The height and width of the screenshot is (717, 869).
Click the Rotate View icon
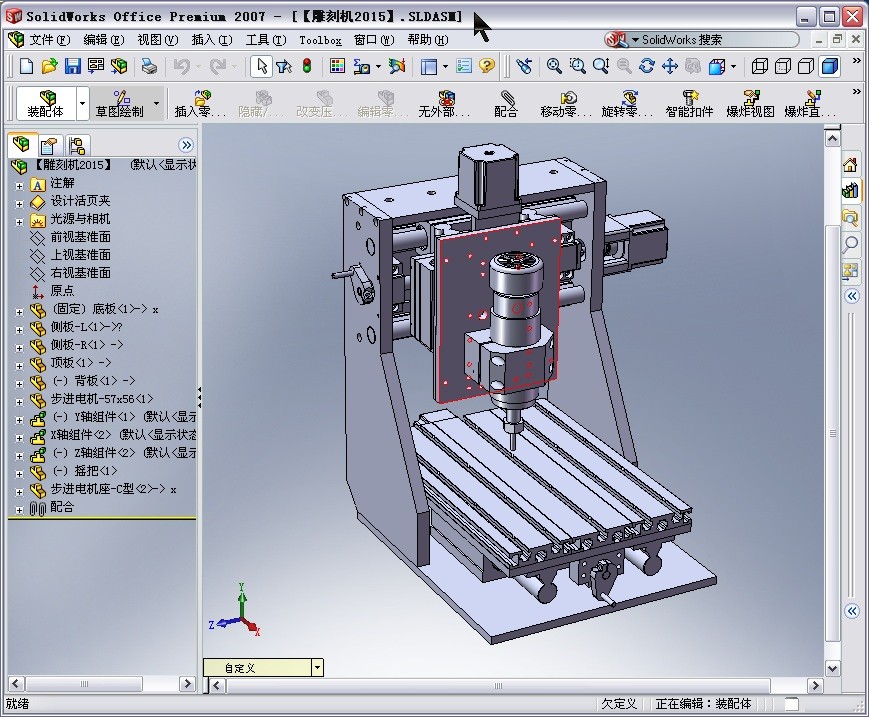click(x=647, y=66)
